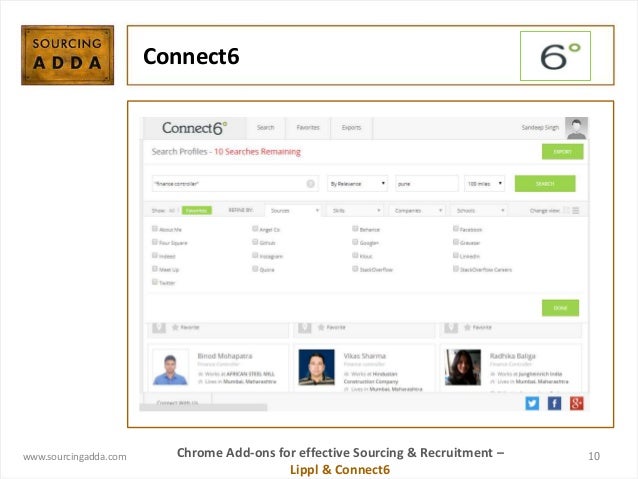Screen dimensions: 638x479
Task: Switch to list view icon beside Change view
Action: 575,210
